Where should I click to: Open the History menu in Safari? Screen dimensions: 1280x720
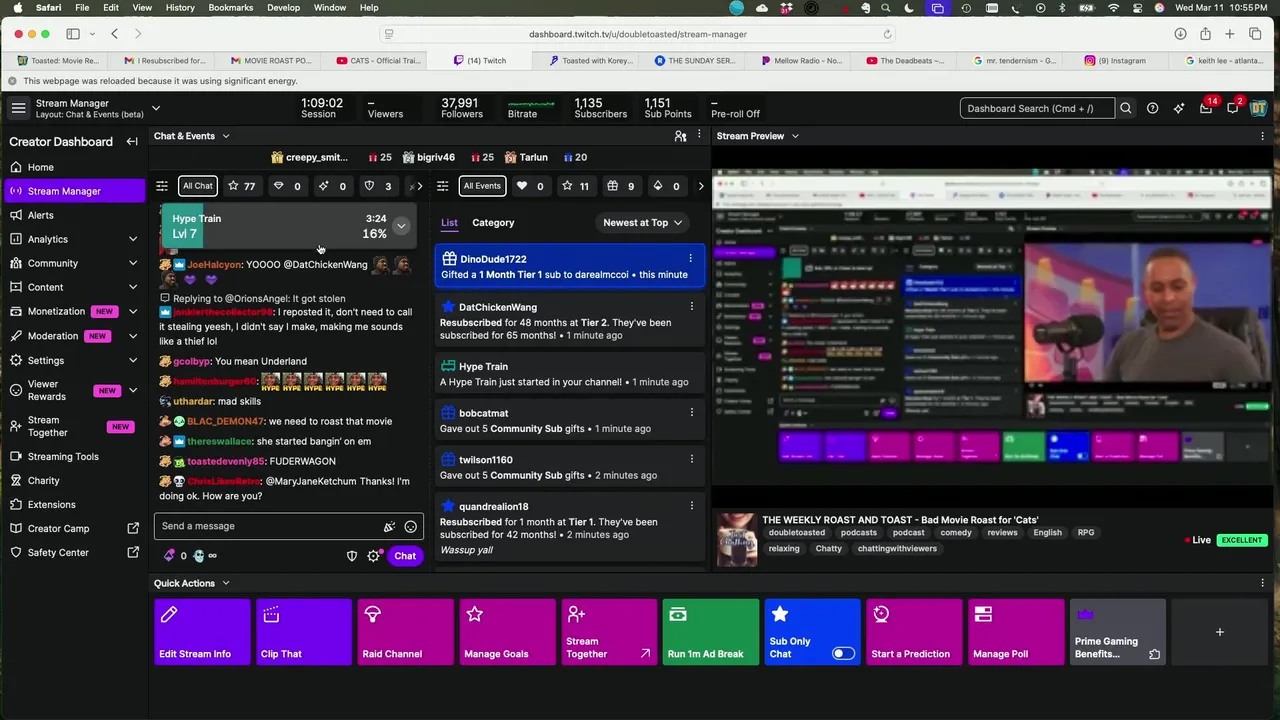point(180,8)
